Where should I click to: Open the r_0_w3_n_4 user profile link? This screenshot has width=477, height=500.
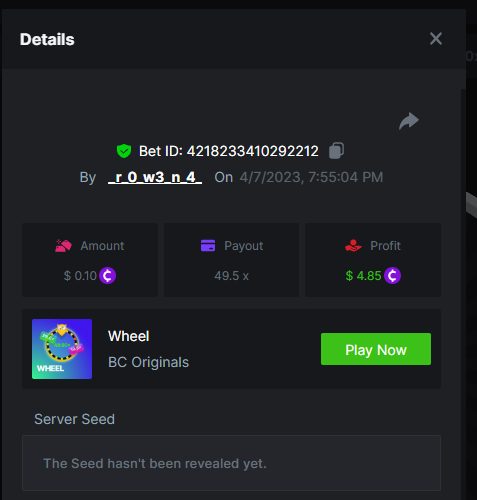coord(155,177)
